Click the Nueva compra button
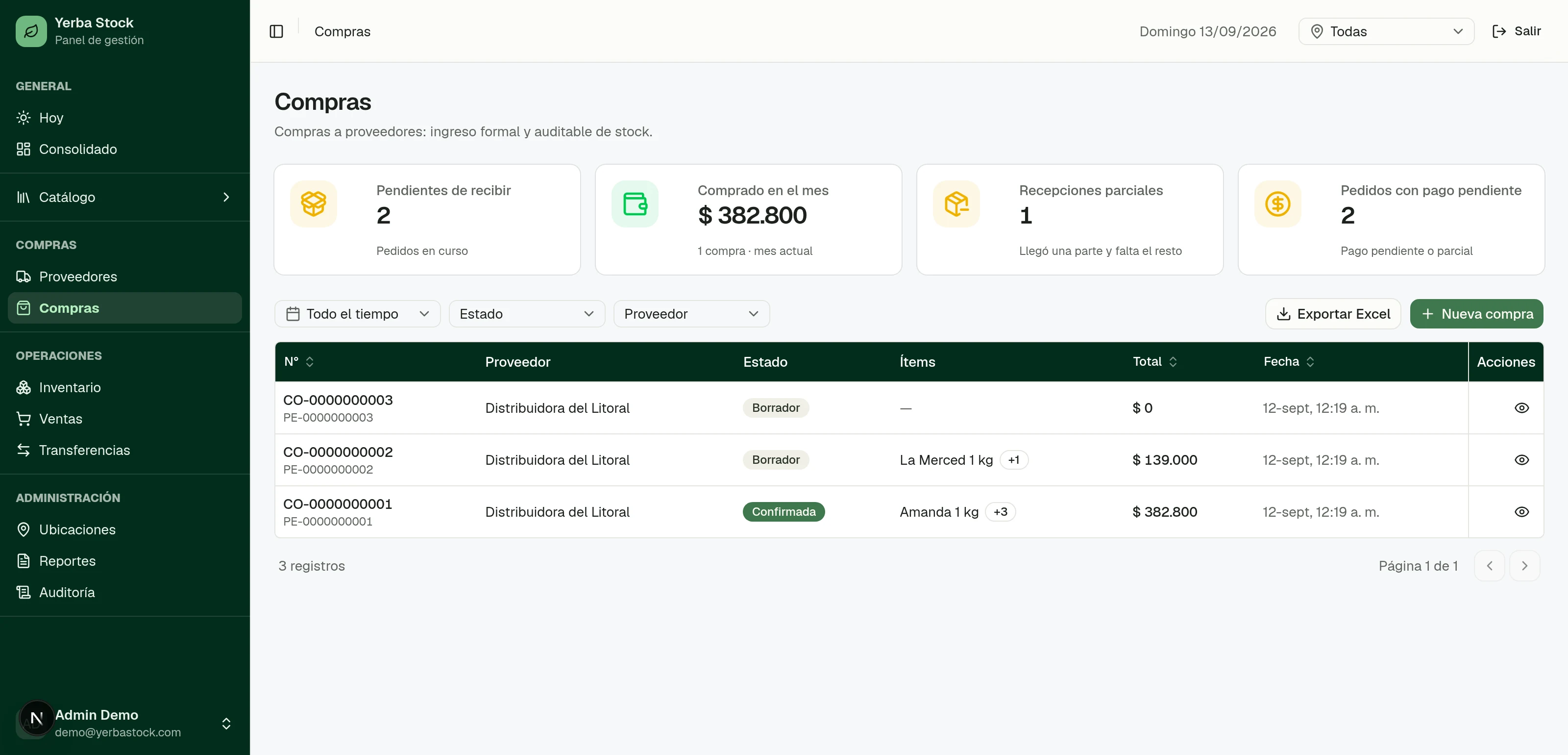 click(x=1476, y=314)
